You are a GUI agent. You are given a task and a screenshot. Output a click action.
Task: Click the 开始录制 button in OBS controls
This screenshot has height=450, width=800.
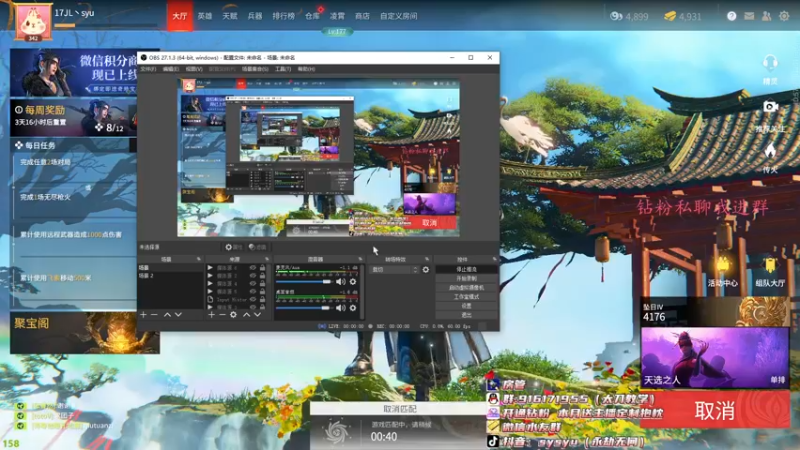tap(466, 279)
